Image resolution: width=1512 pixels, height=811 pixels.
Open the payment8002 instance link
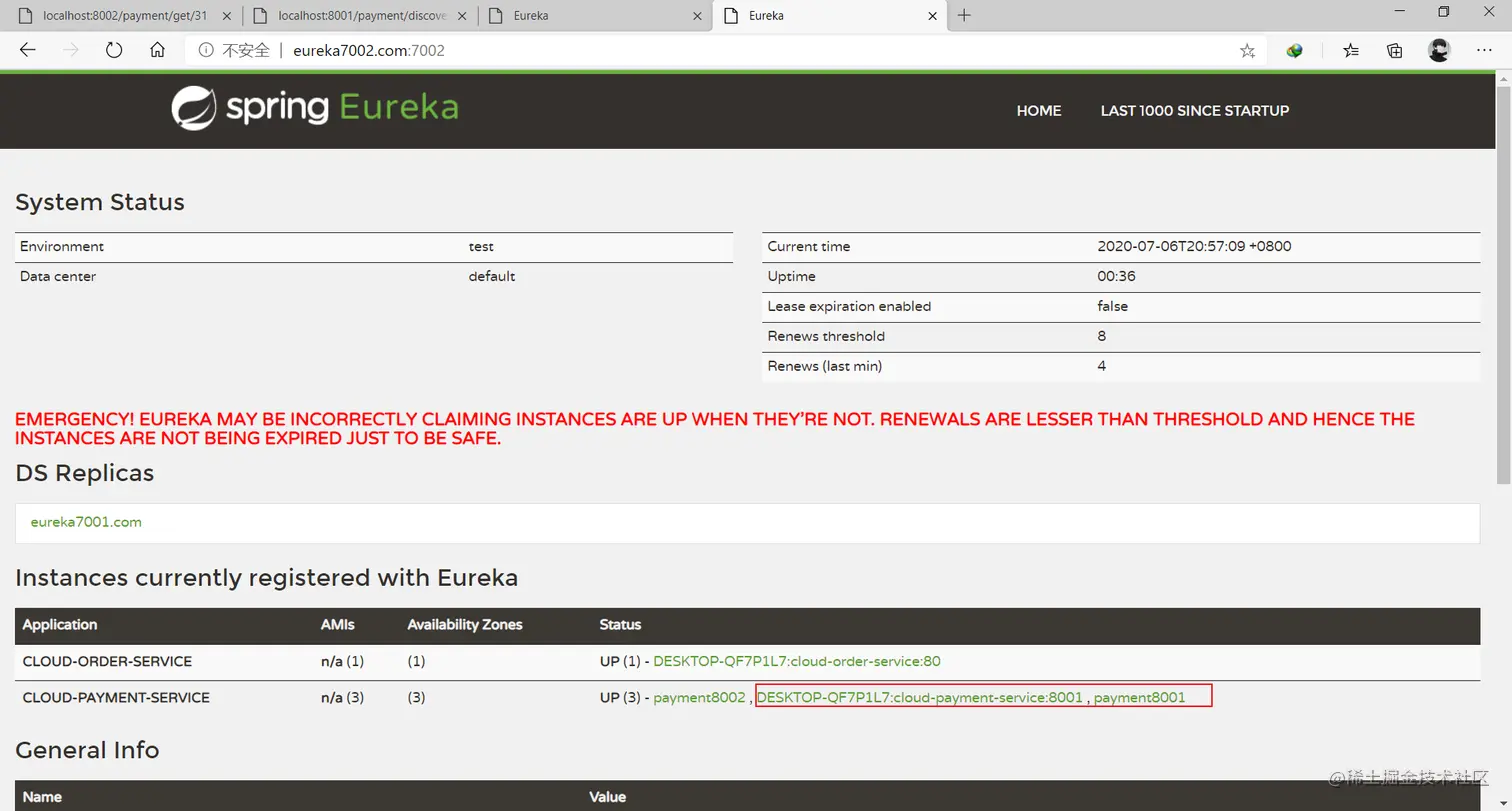[699, 697]
